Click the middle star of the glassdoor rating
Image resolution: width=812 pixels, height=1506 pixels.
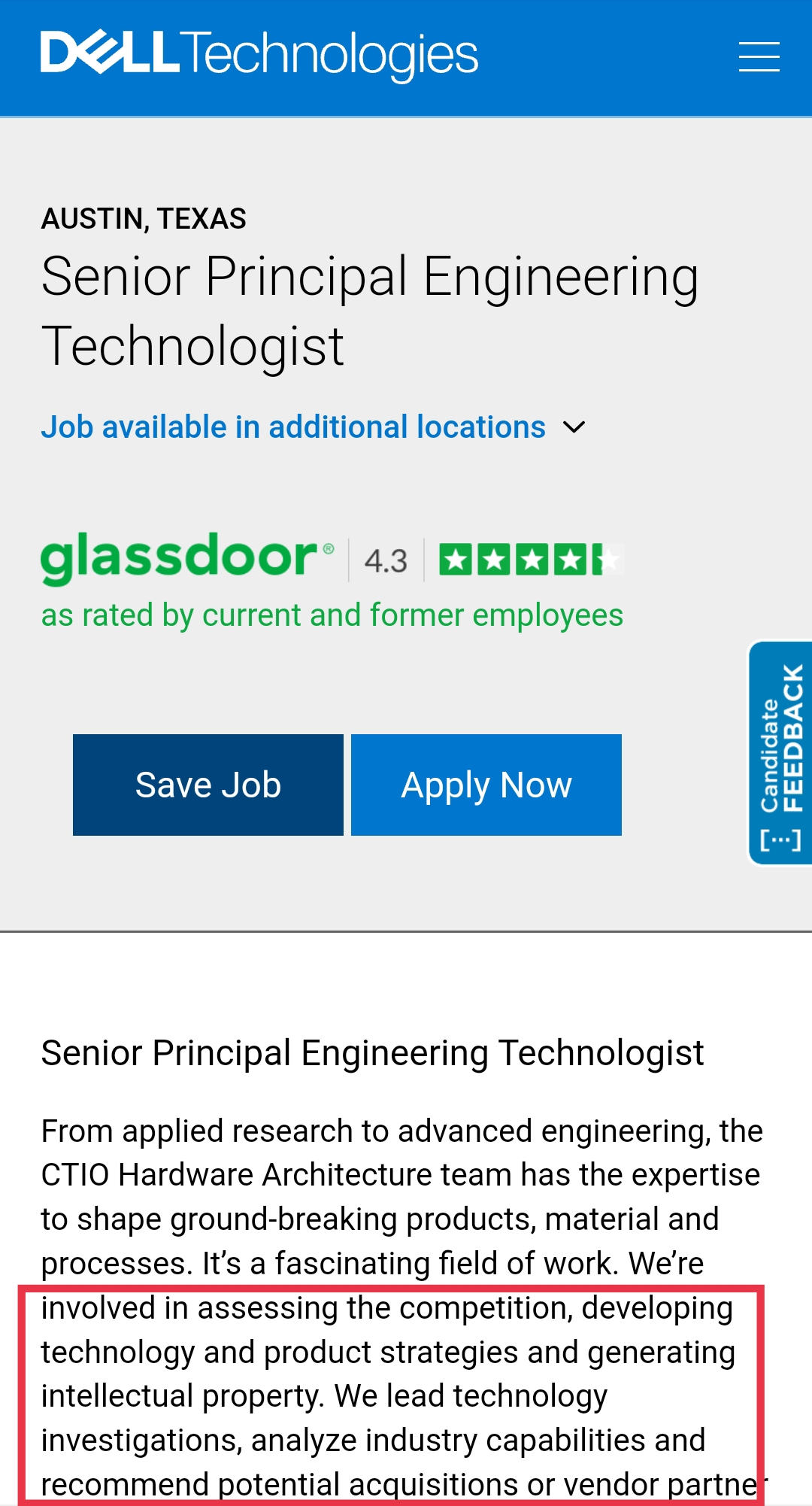(x=532, y=560)
